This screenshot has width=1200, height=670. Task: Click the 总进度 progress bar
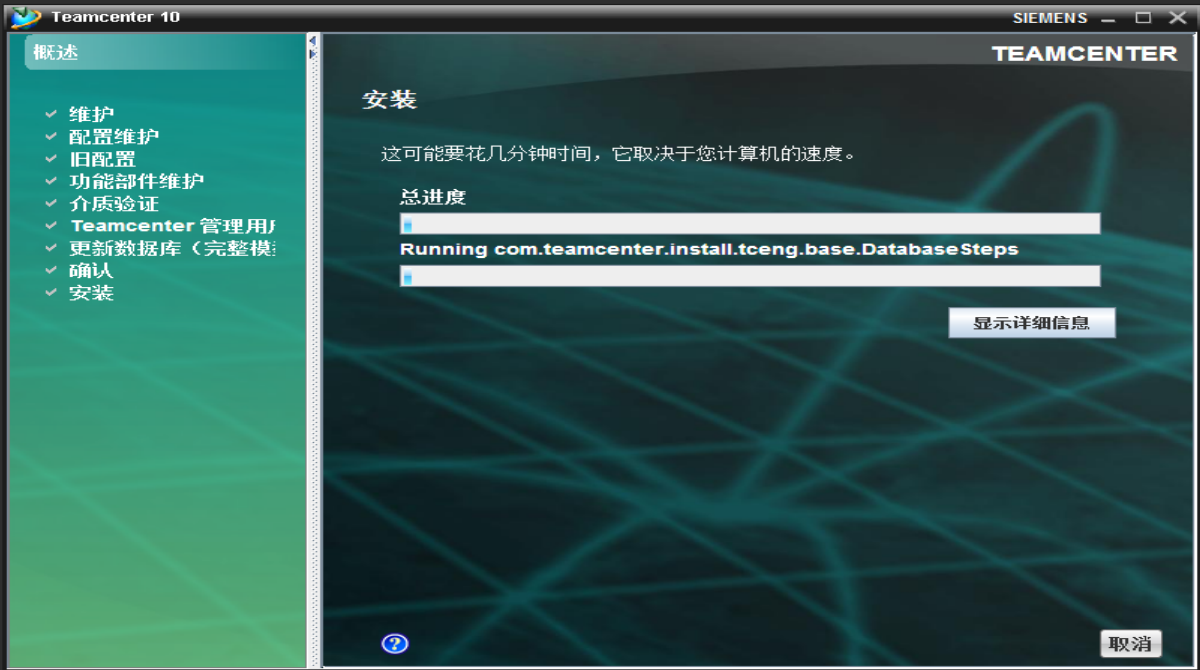[750, 223]
